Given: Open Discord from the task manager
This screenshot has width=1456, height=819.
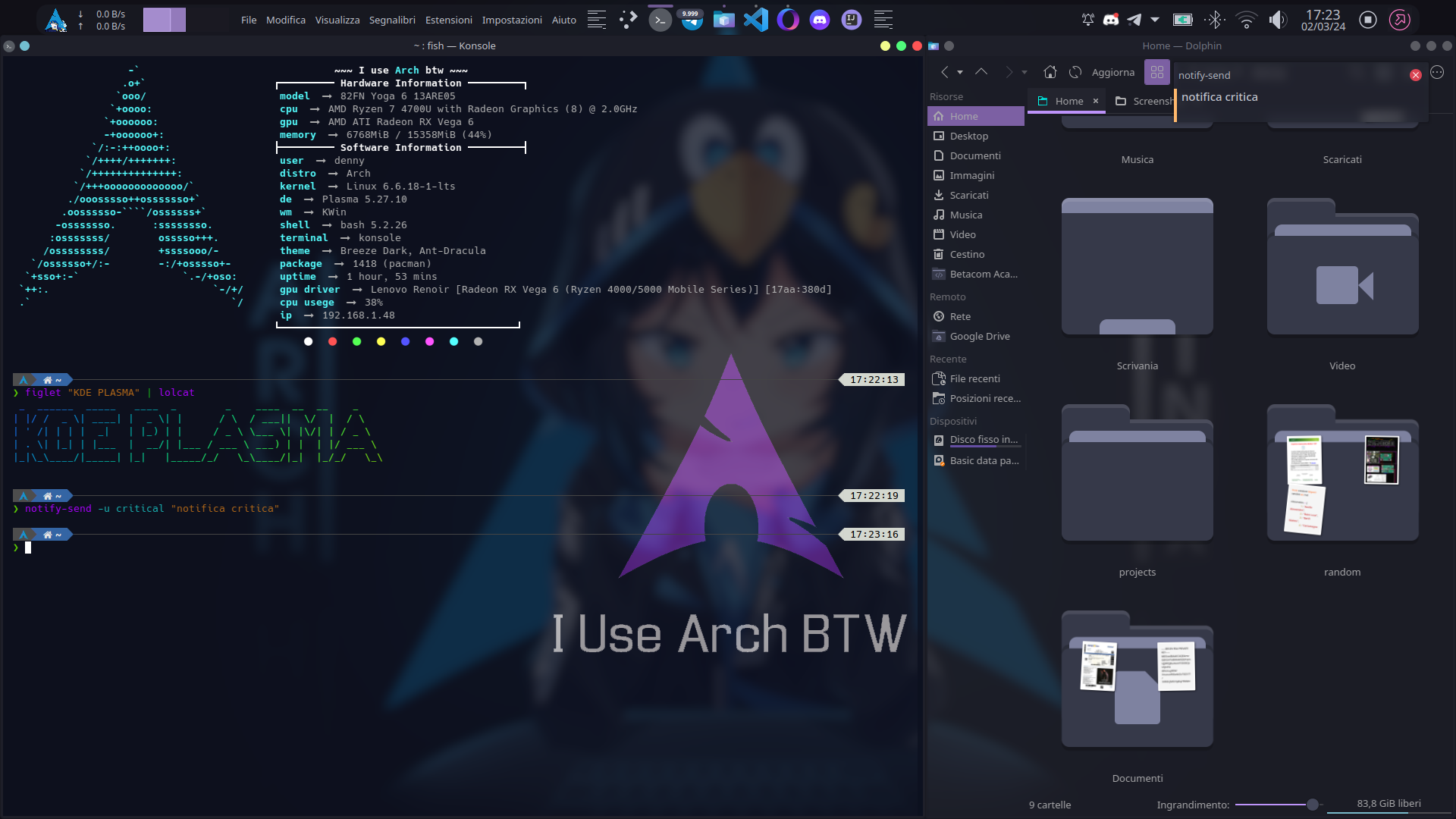Looking at the screenshot, I should click(x=819, y=20).
